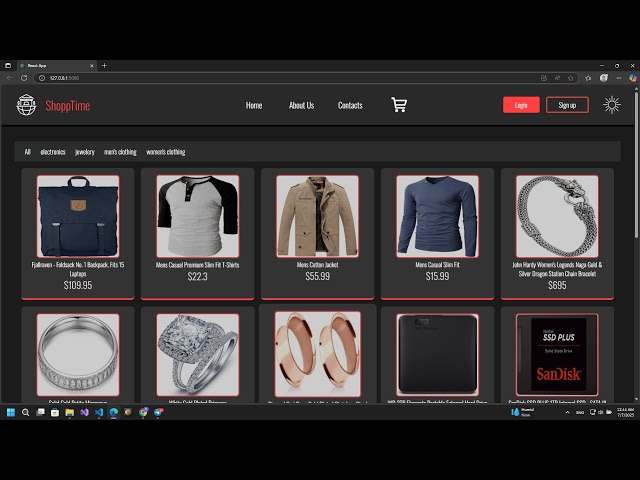Open the browser settings and more menu
Screen dimensions: 640x480
pyautogui.click(x=619, y=78)
